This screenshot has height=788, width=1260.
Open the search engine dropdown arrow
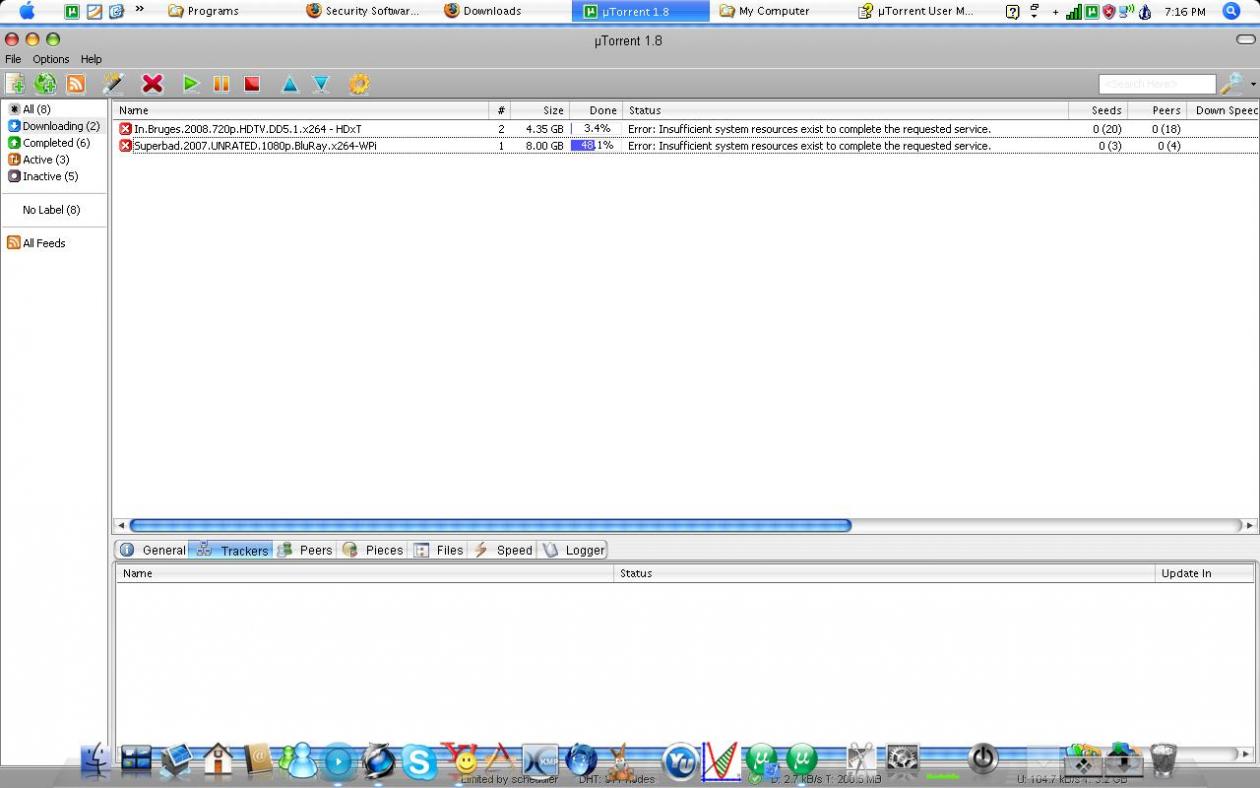[x=1253, y=85]
